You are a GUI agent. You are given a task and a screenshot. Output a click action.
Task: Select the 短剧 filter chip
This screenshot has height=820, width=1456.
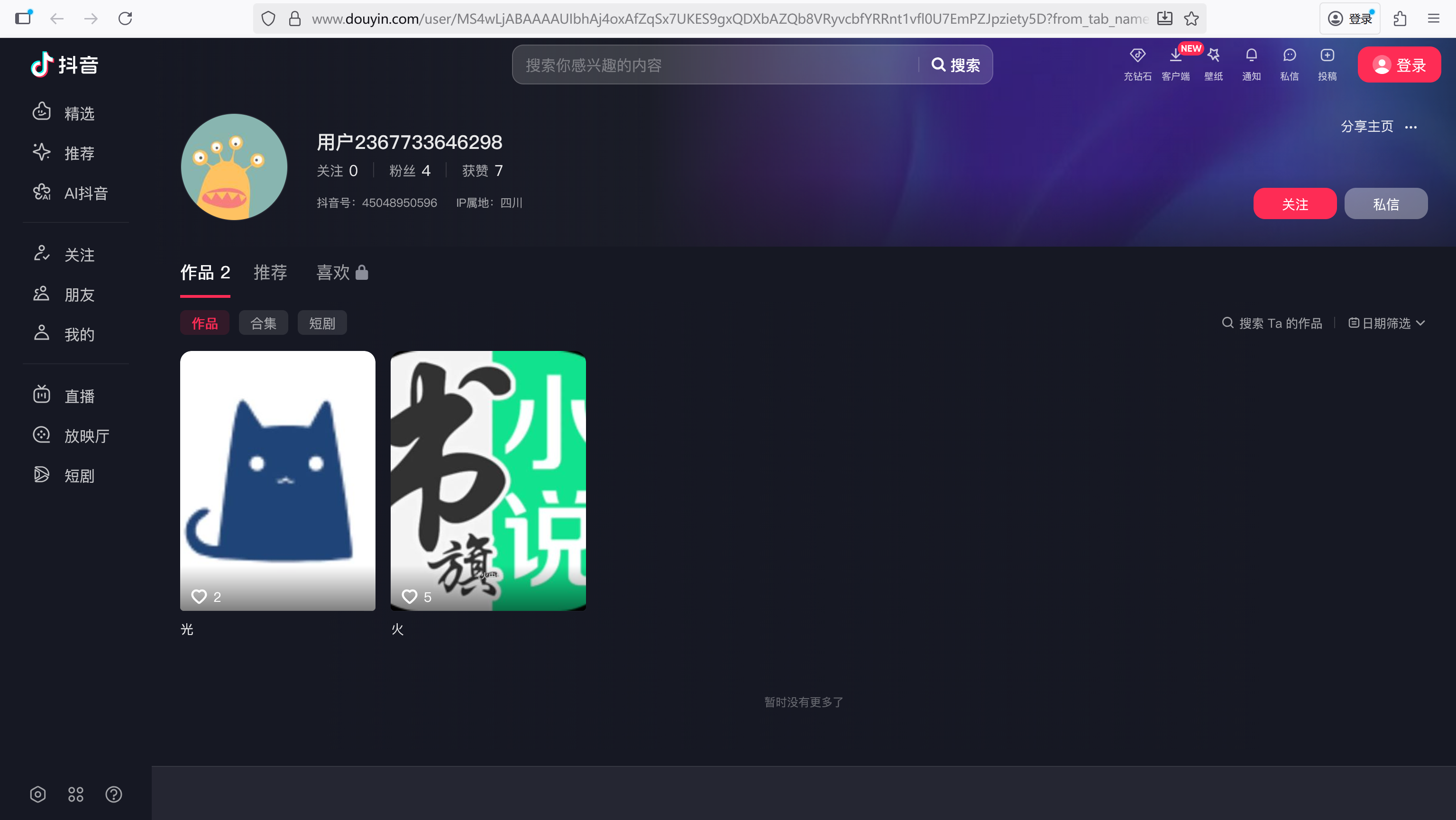tap(321, 323)
